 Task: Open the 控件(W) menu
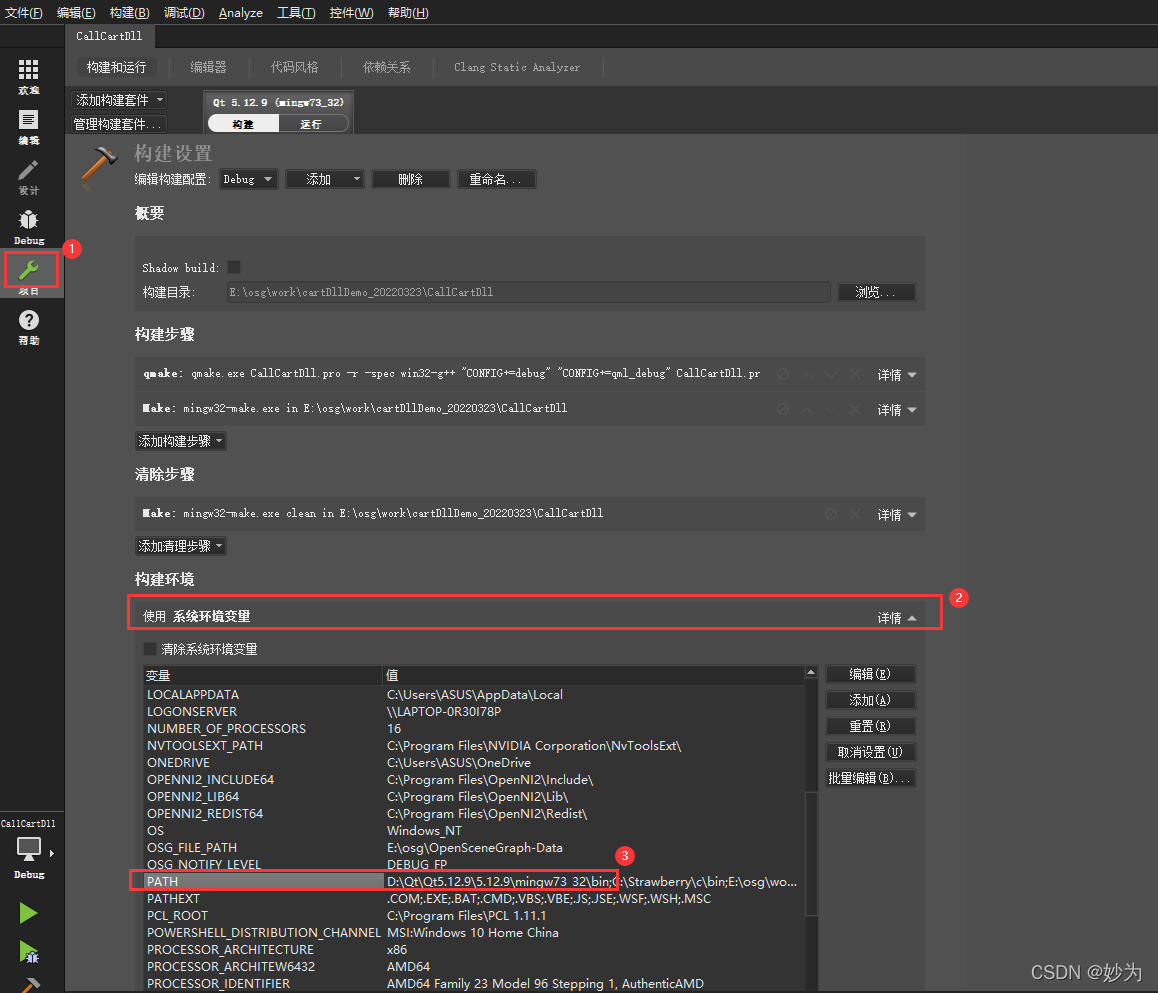point(351,13)
